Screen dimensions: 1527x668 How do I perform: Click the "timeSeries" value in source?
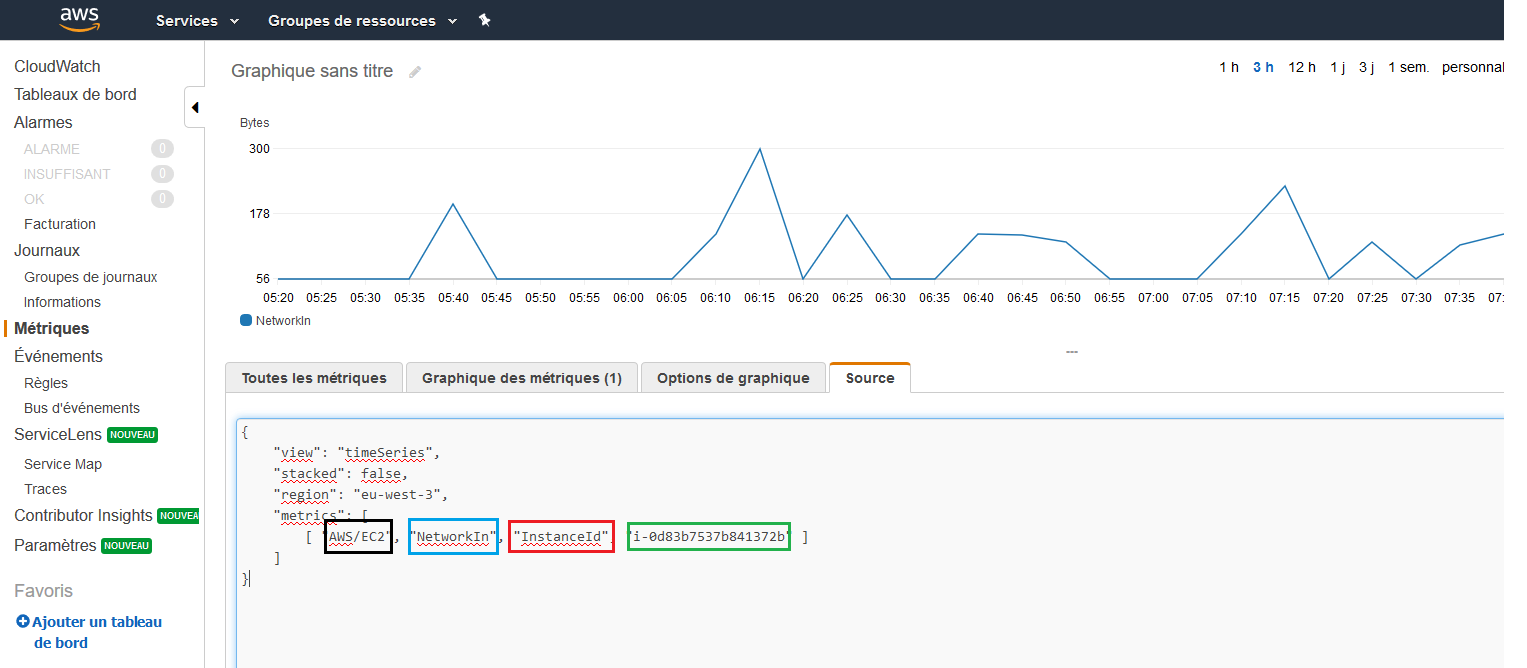coord(387,453)
